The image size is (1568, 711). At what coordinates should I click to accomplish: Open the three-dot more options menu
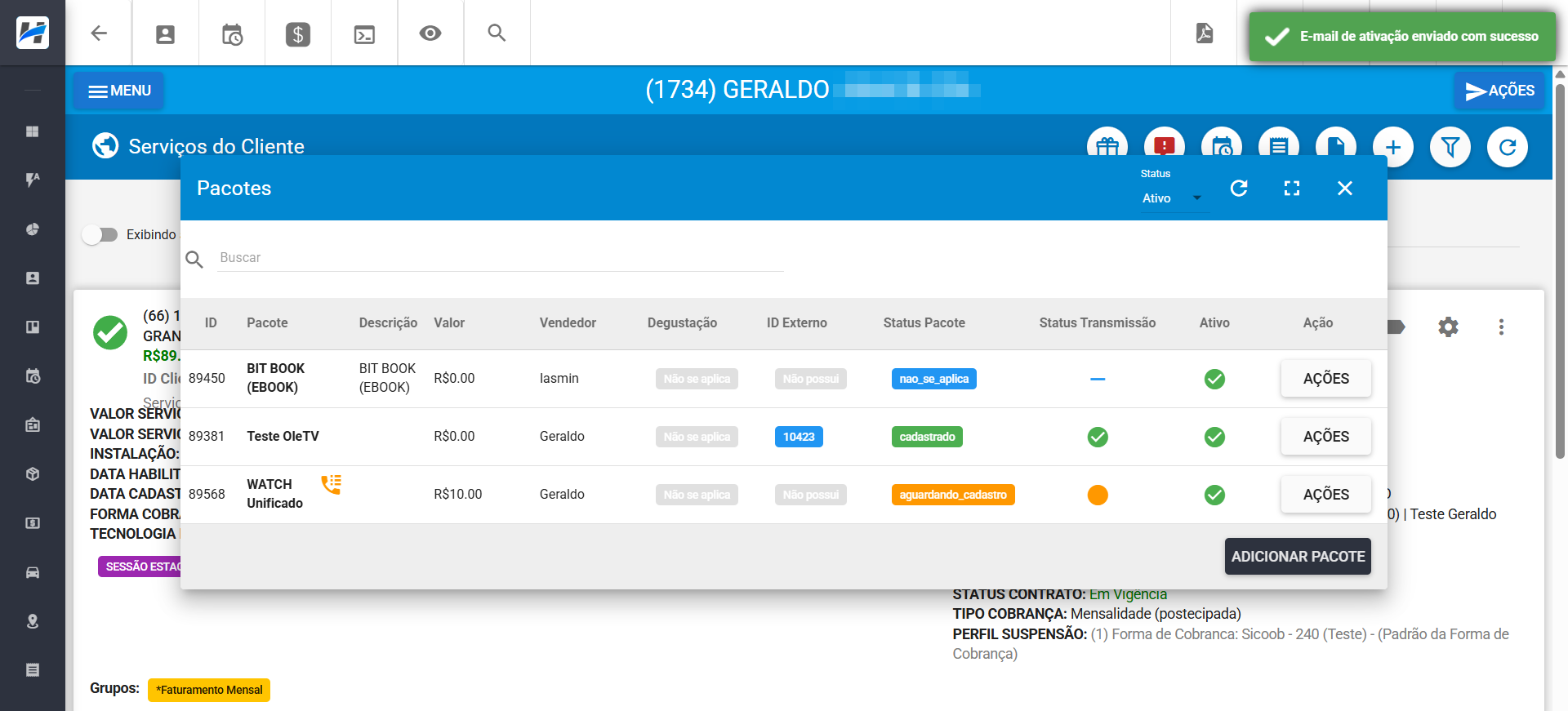click(1501, 327)
